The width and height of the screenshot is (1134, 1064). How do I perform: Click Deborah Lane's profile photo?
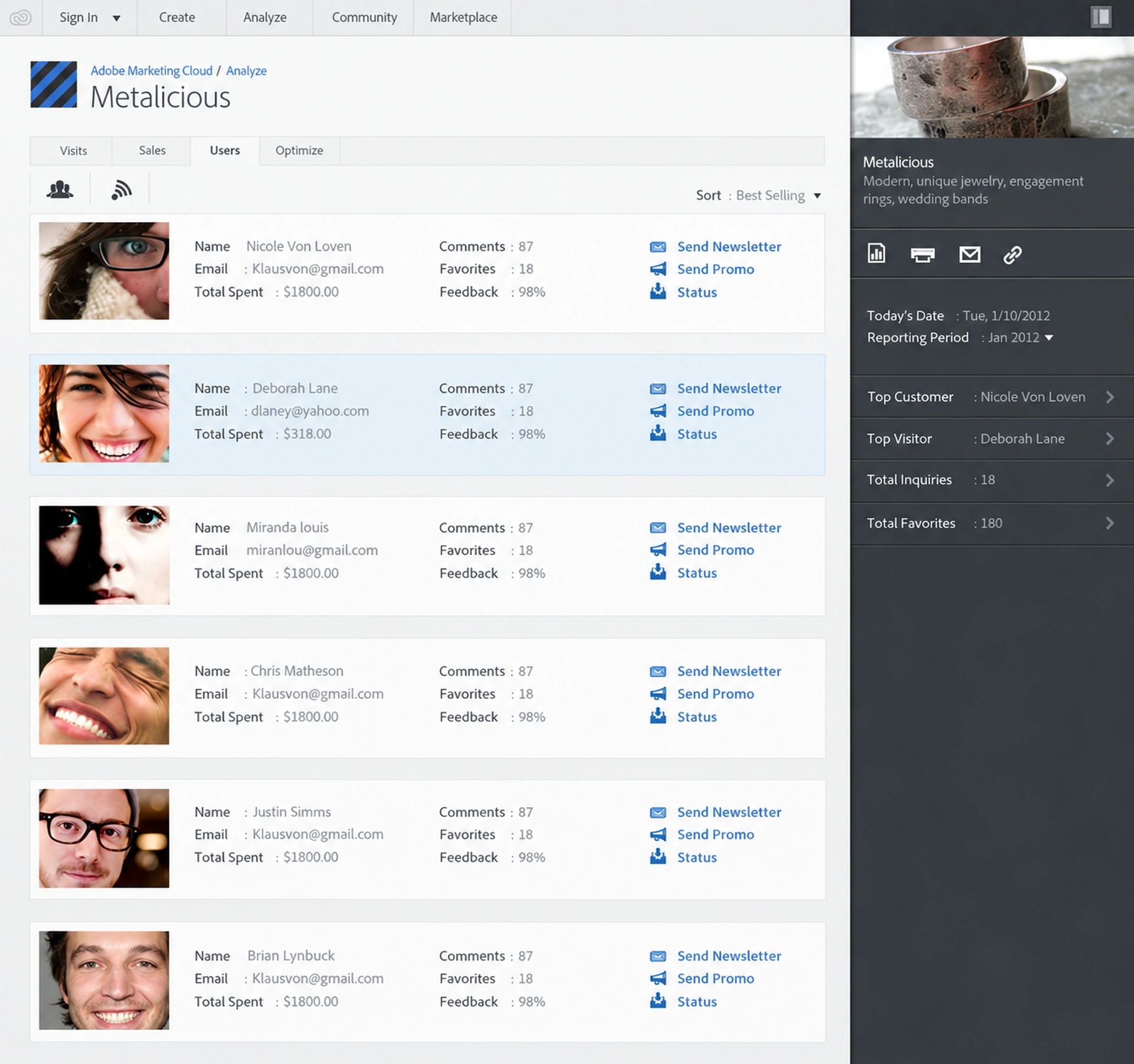104,414
